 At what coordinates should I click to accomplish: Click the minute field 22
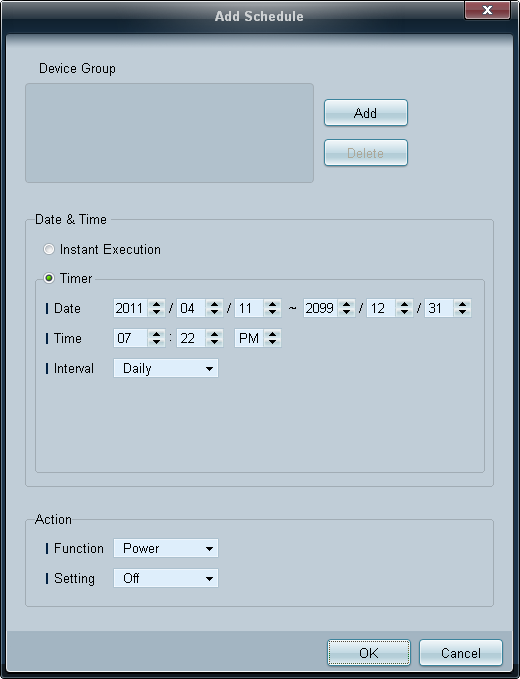tap(191, 338)
